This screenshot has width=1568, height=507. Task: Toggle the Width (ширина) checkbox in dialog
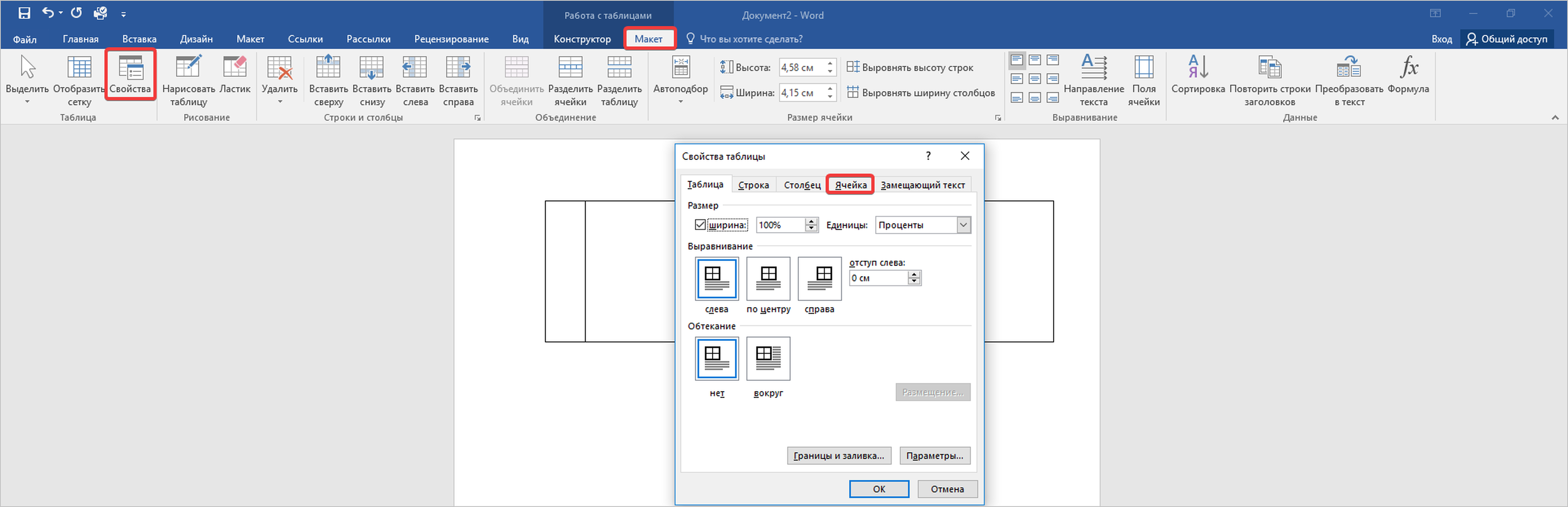point(700,225)
